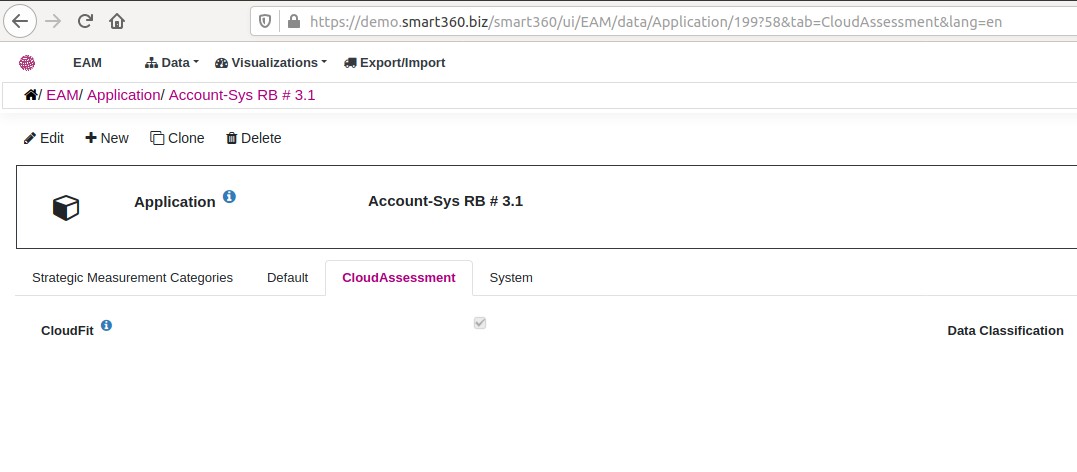1077x472 pixels.
Task: Click the black cube application icon
Action: coord(66,207)
